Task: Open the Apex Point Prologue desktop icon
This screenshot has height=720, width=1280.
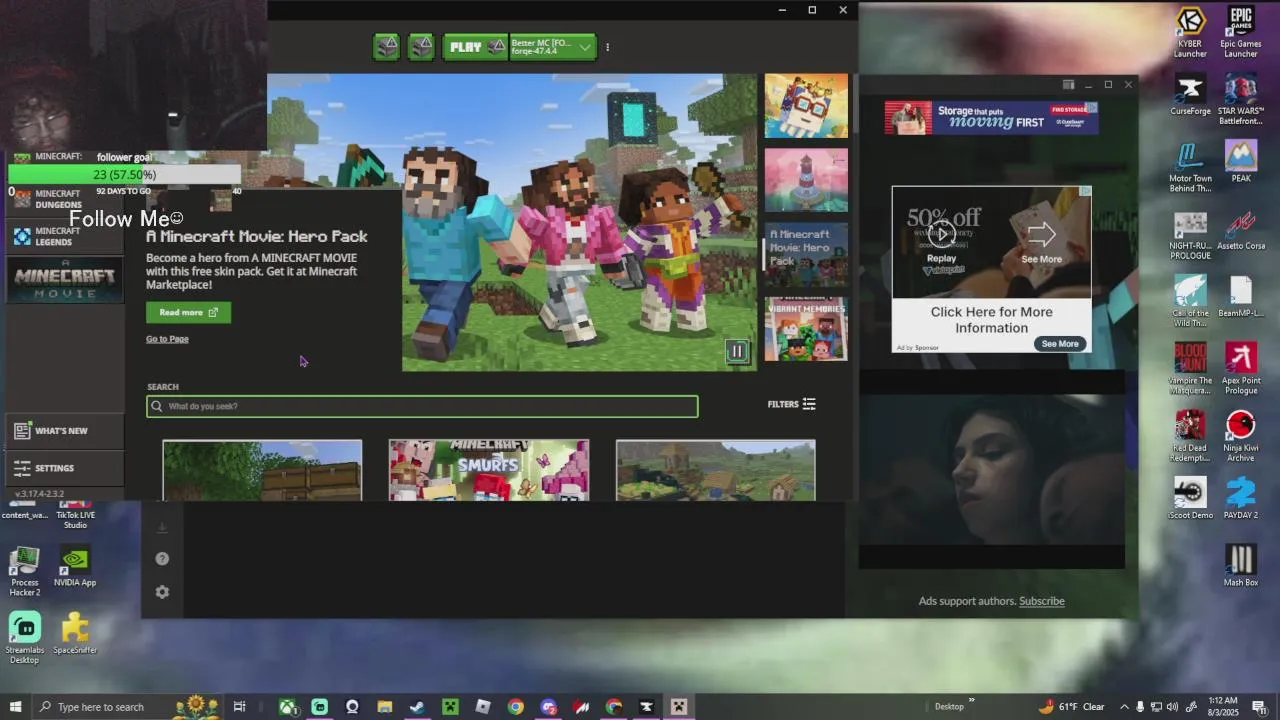Action: click(x=1241, y=369)
